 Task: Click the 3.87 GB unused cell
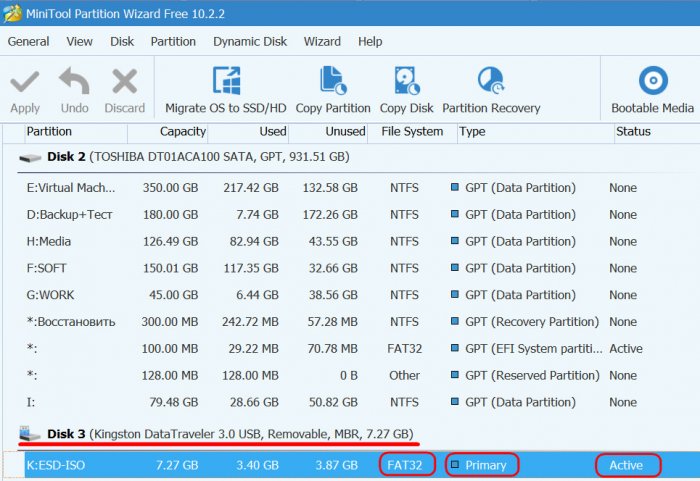337,465
